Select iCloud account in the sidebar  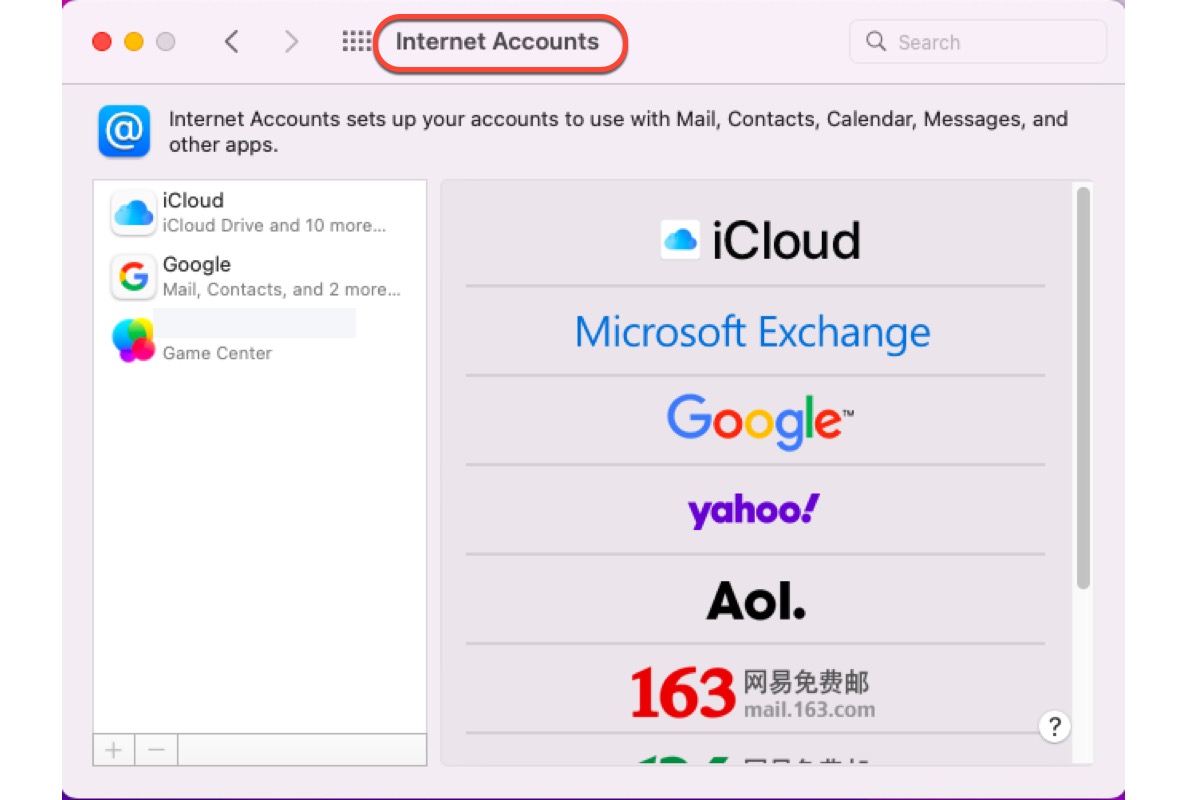(x=260, y=212)
